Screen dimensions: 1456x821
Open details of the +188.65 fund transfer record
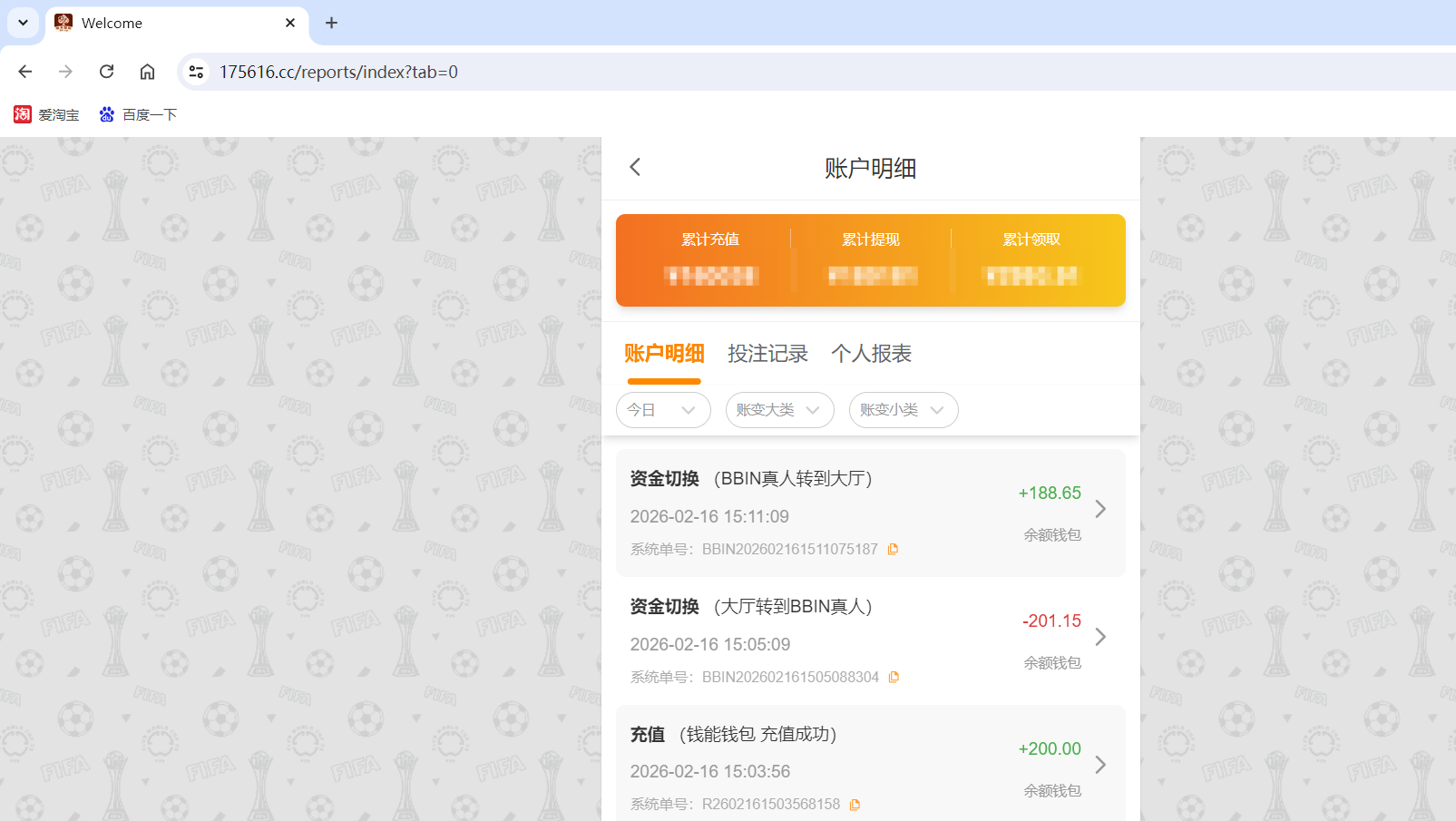click(x=1100, y=509)
